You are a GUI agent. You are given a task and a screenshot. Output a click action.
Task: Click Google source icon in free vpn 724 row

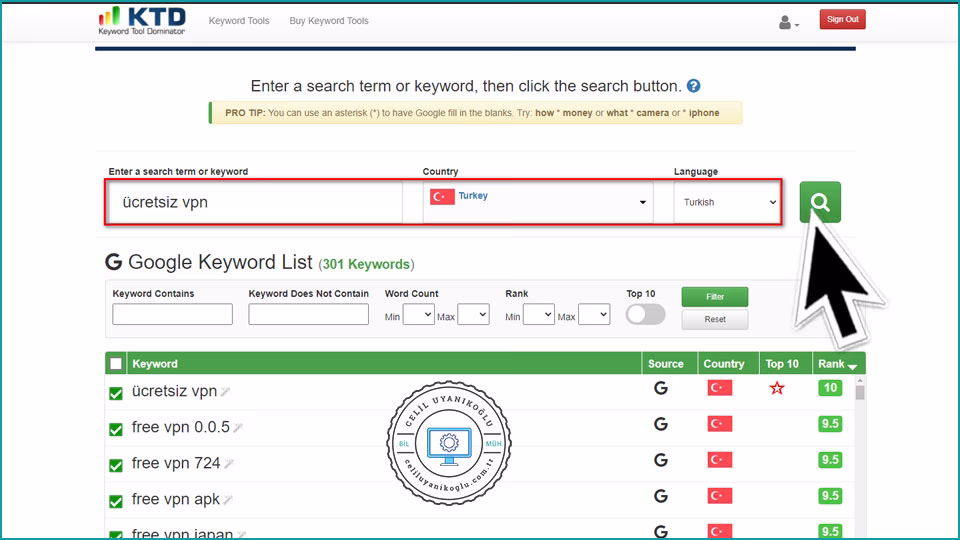point(661,460)
